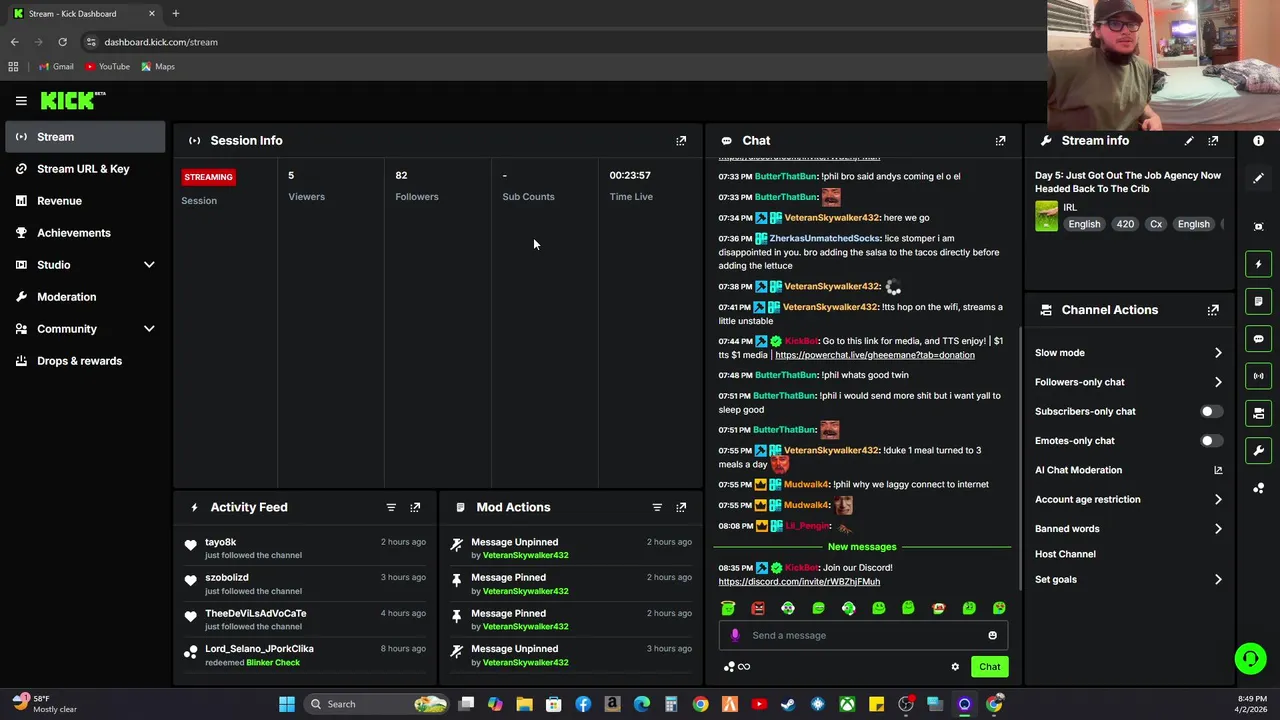Click username tayo8k in Activity Feed
This screenshot has width=1280, height=720.
pos(220,542)
